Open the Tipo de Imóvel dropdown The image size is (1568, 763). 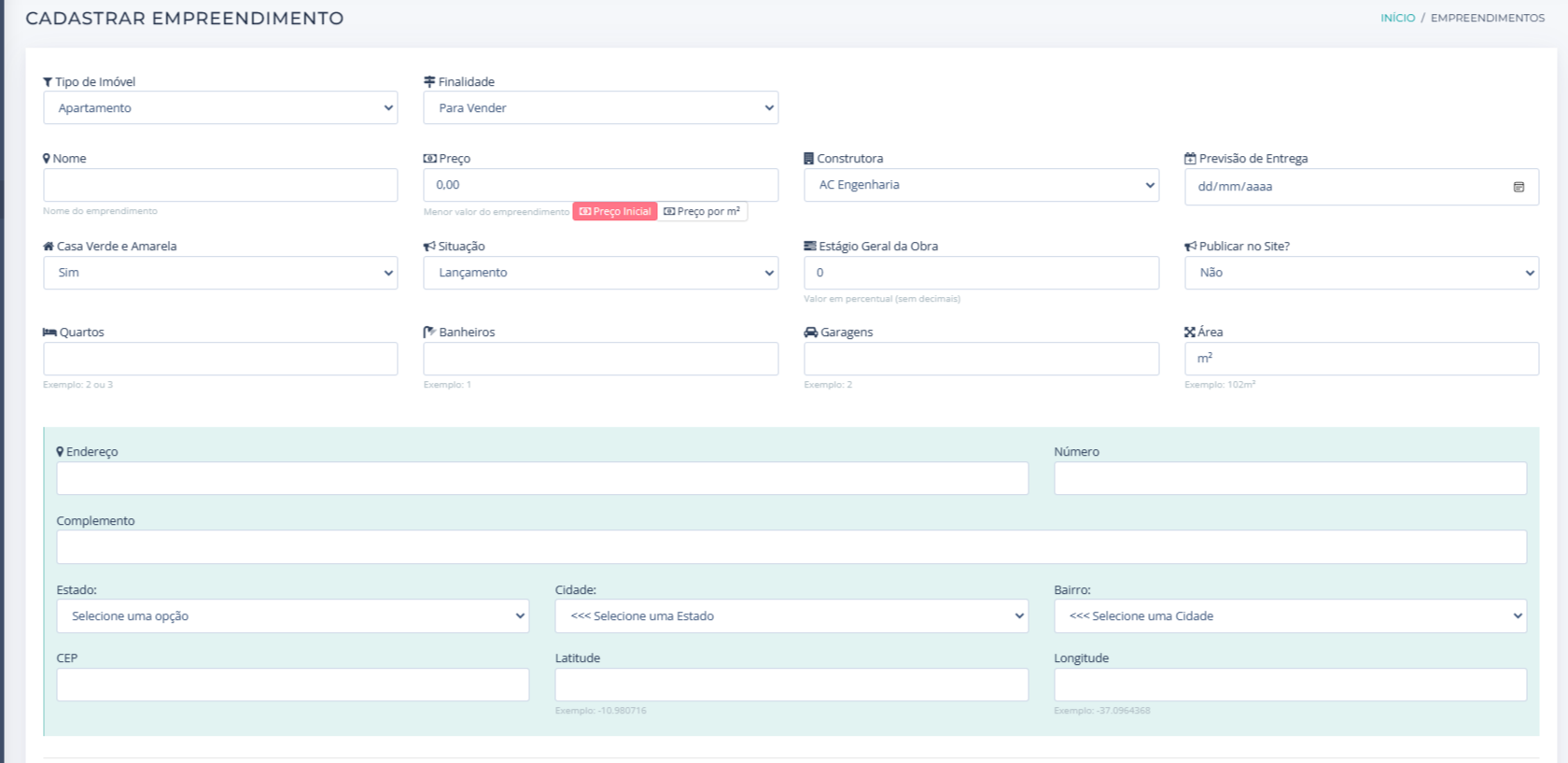coord(220,108)
